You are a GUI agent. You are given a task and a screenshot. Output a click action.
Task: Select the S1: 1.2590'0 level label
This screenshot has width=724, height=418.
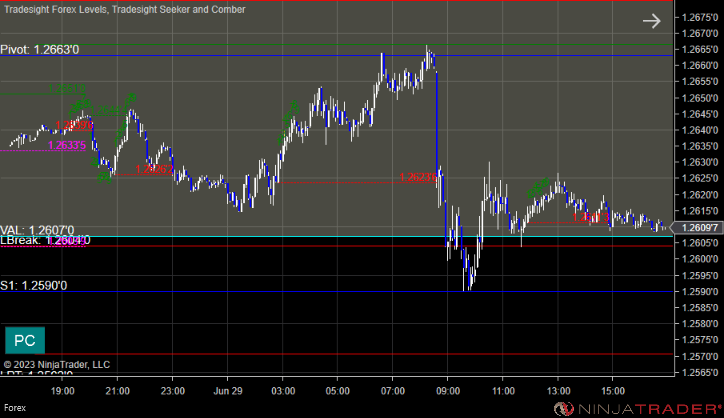pos(34,285)
